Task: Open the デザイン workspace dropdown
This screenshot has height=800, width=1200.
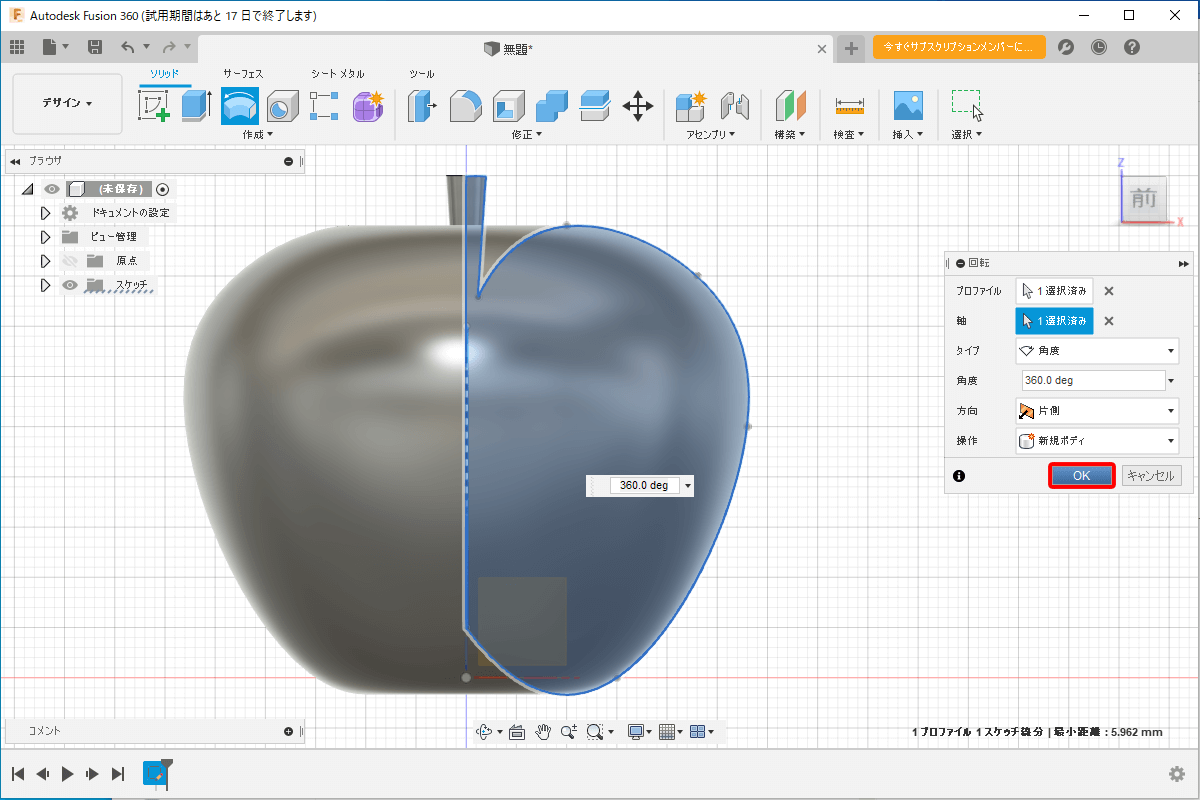Action: (x=67, y=104)
